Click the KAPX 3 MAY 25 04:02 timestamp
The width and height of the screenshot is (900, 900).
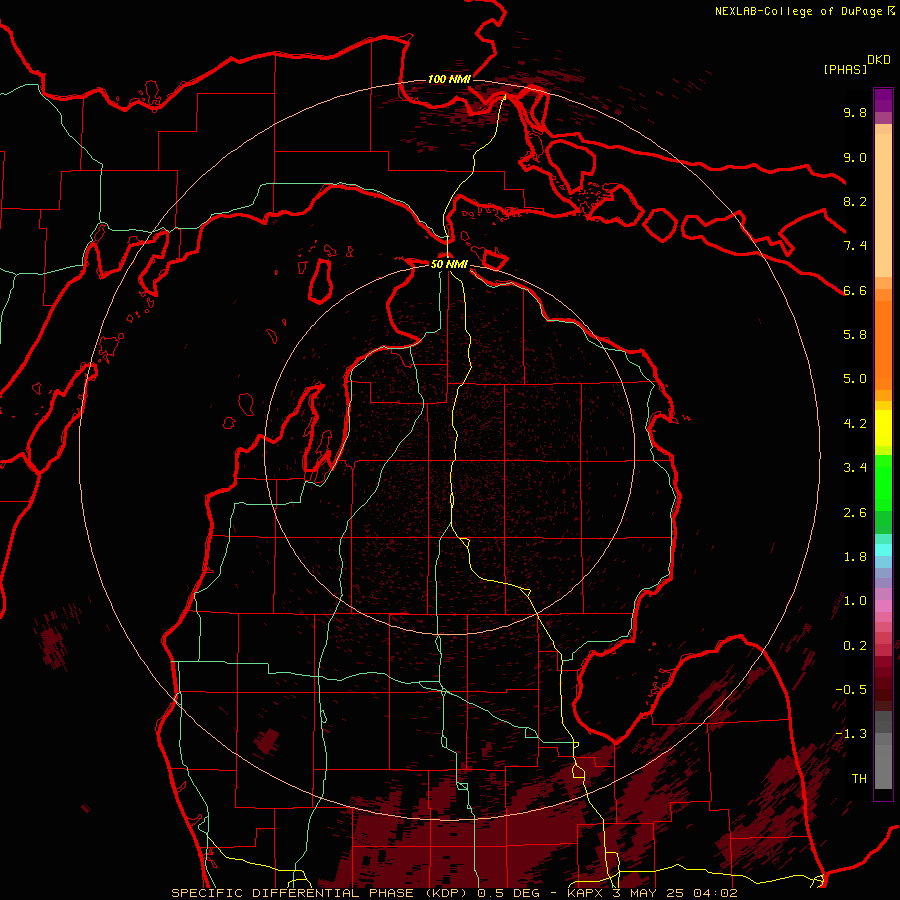652,893
